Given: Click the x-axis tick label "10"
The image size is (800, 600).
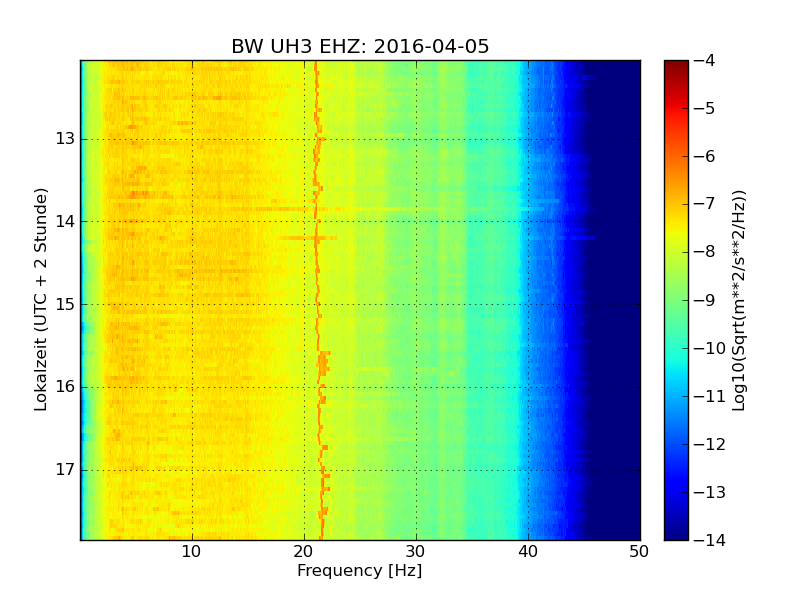Looking at the screenshot, I should pos(191,552).
